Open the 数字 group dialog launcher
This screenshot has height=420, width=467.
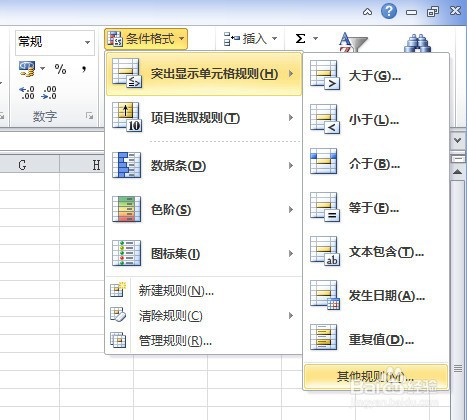[89, 116]
